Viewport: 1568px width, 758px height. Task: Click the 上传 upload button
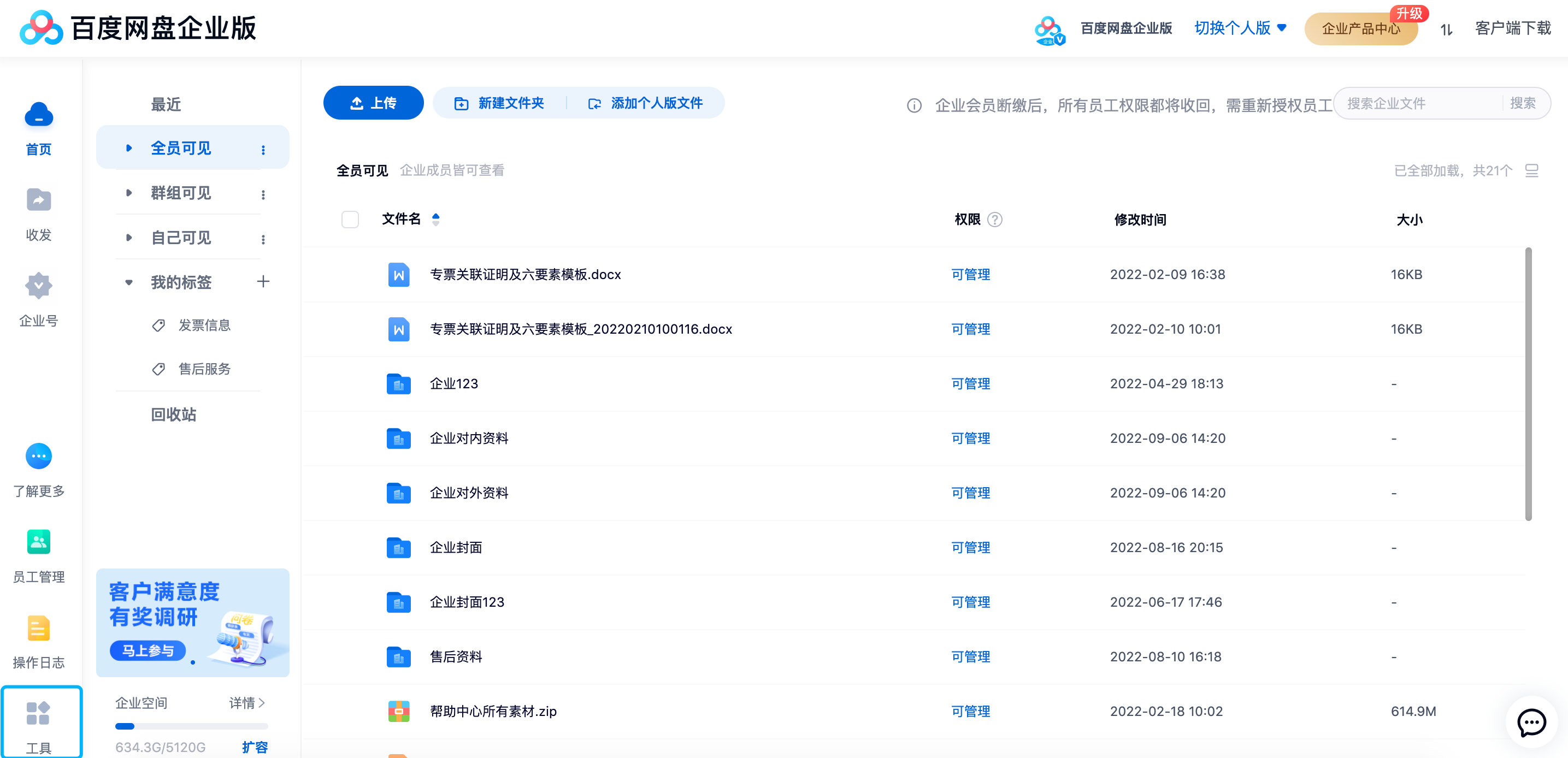coord(373,103)
